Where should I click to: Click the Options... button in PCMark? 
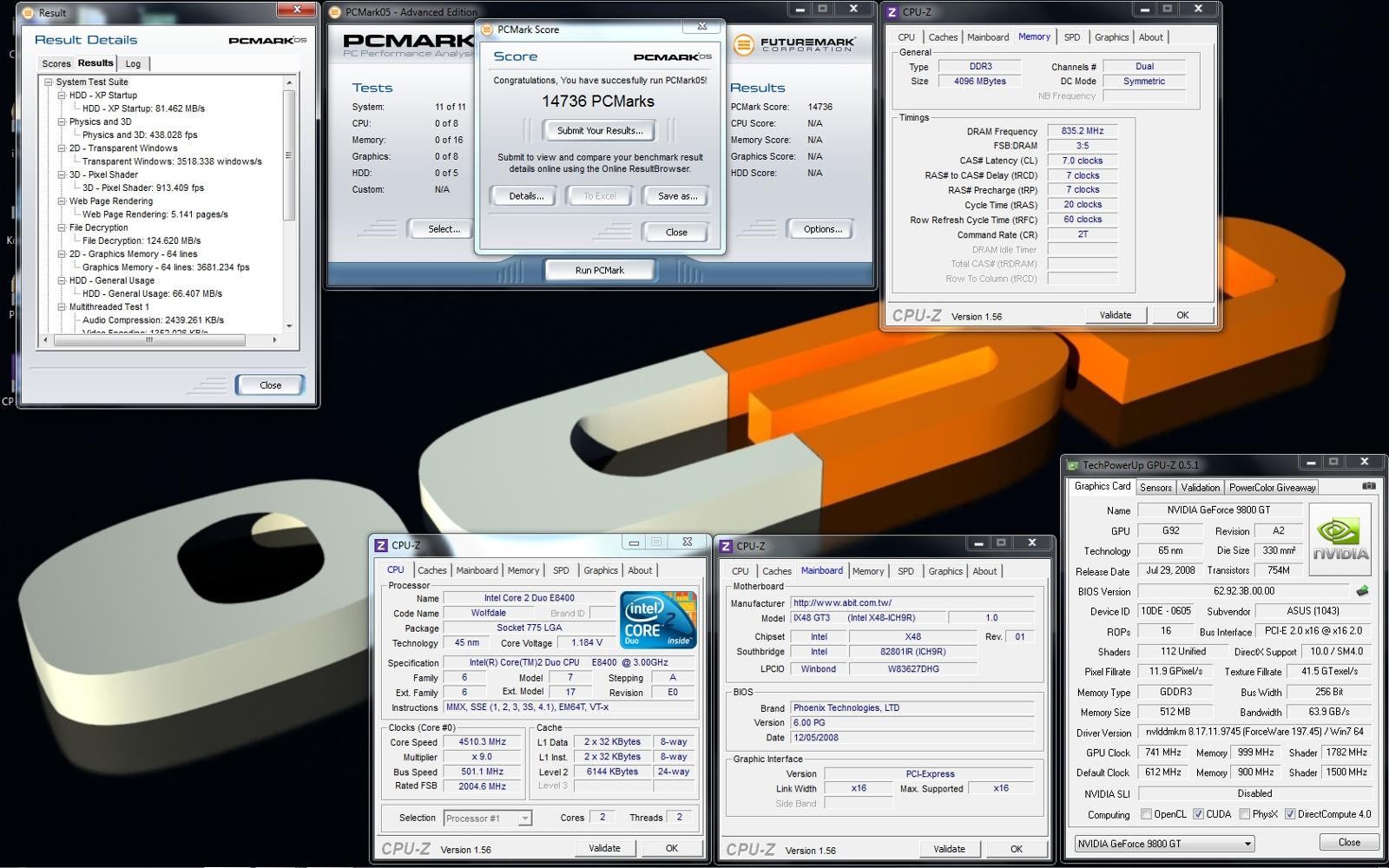point(822,229)
